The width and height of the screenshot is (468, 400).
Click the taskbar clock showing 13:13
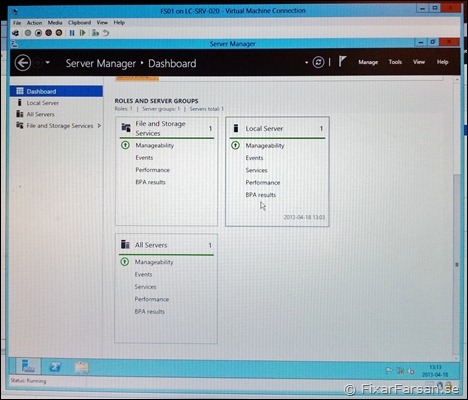coord(435,371)
